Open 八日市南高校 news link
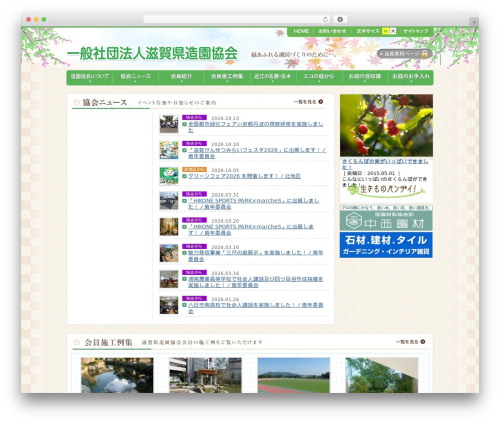 tap(255, 308)
